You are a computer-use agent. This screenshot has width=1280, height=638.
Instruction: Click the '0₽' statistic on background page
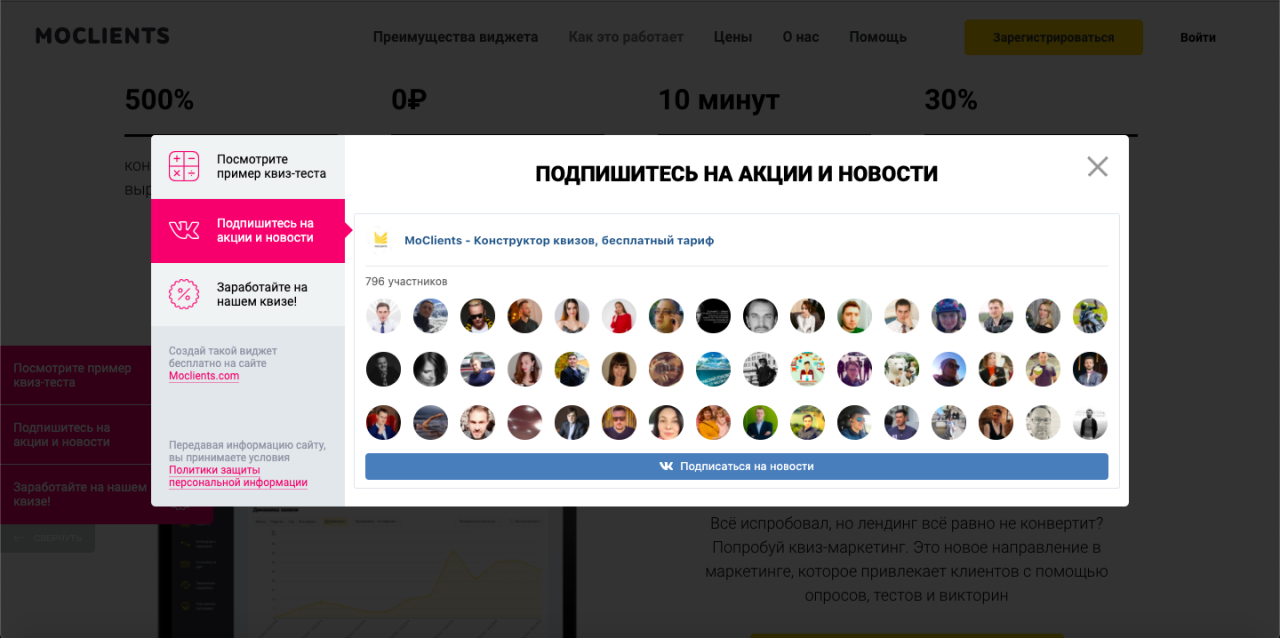(x=409, y=100)
